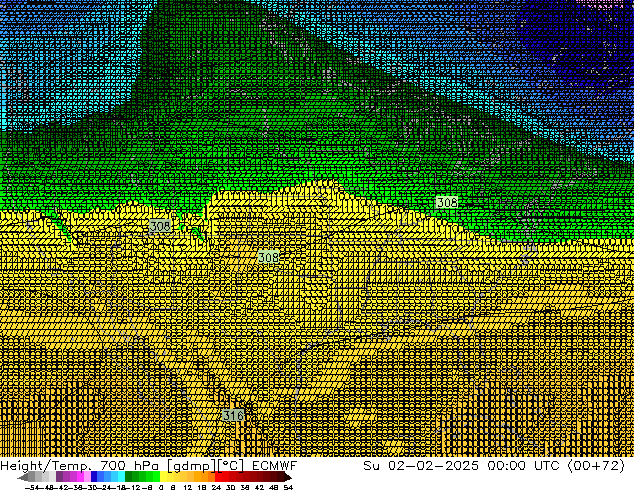Screen dimensions: 634x490
Task: Click the 'Su 02-02-2025 00:00 UTC' timestamp
Action: coord(461,466)
